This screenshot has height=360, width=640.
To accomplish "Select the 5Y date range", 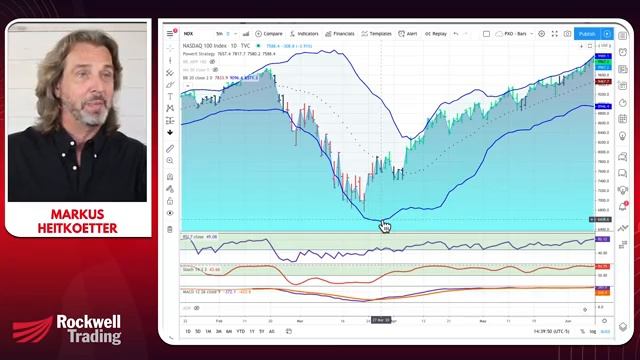I will click(262, 331).
